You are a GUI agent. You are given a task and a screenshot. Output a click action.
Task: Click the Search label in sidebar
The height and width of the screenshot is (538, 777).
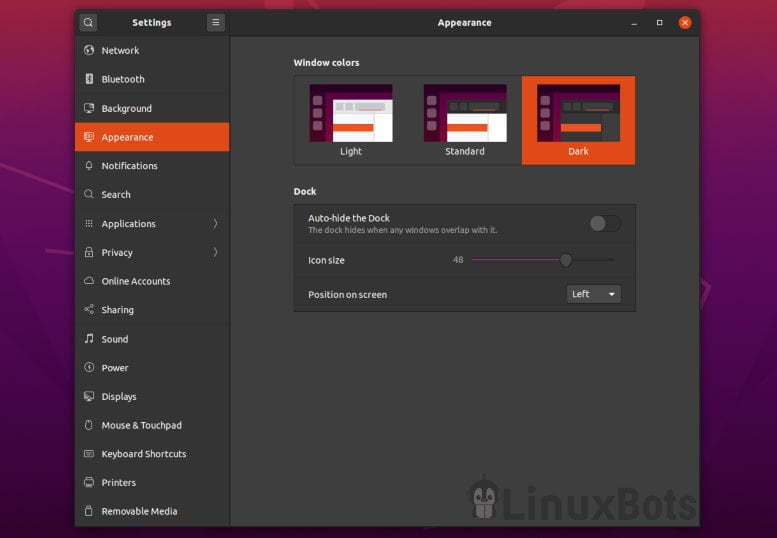point(116,195)
